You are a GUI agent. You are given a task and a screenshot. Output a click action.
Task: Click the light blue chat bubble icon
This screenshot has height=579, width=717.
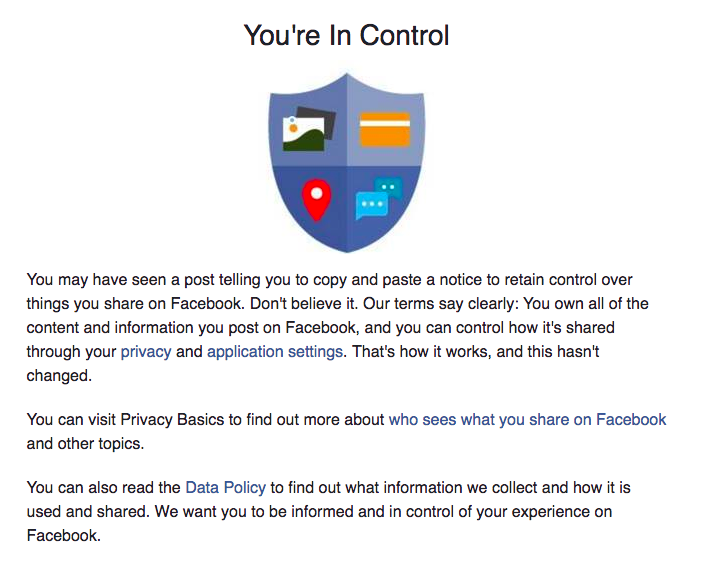[x=372, y=205]
